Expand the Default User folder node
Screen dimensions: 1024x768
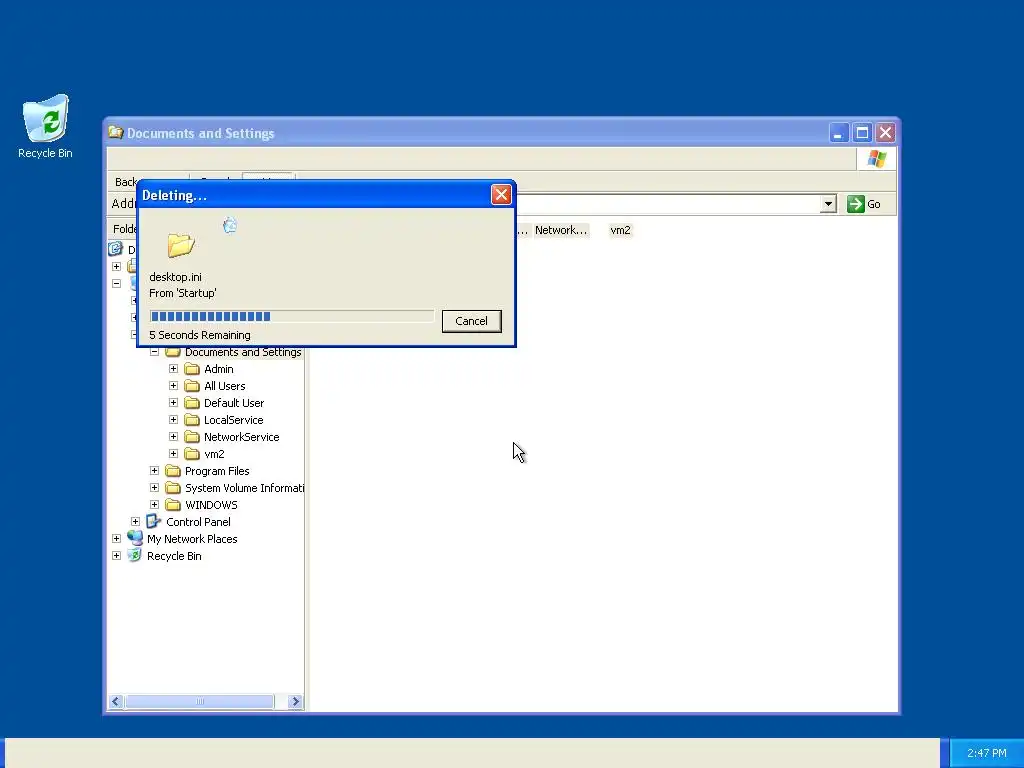(173, 403)
